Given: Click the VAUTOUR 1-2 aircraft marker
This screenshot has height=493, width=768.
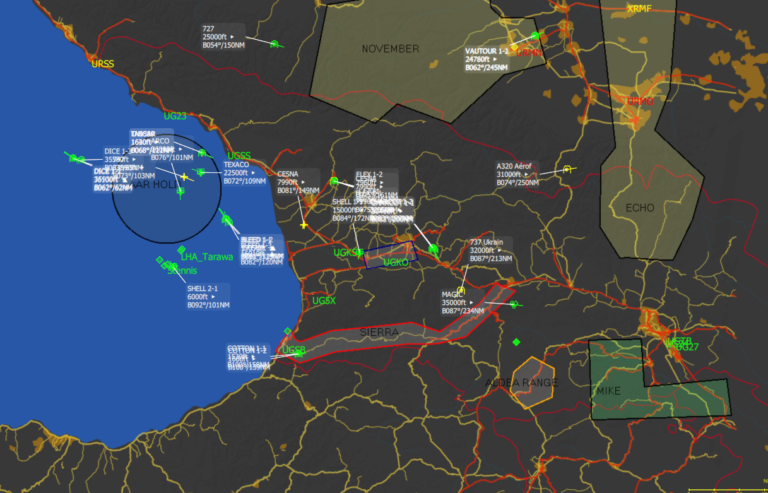Looking at the screenshot, I should click(x=535, y=36).
